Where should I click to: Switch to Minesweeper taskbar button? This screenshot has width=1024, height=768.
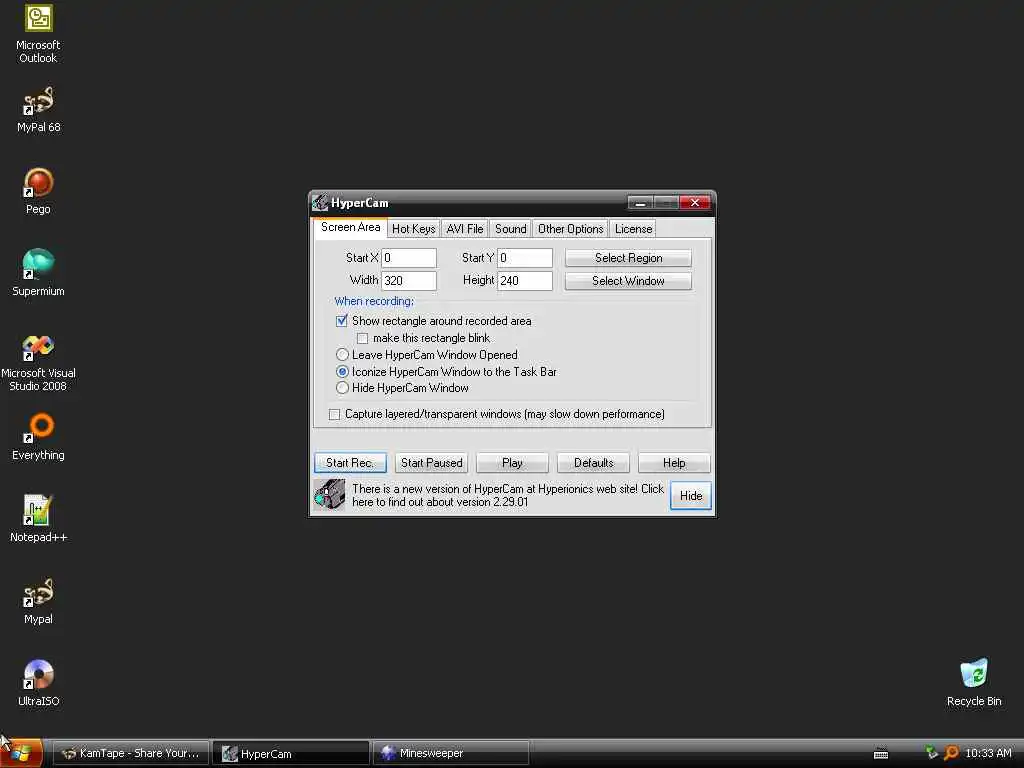click(x=451, y=753)
